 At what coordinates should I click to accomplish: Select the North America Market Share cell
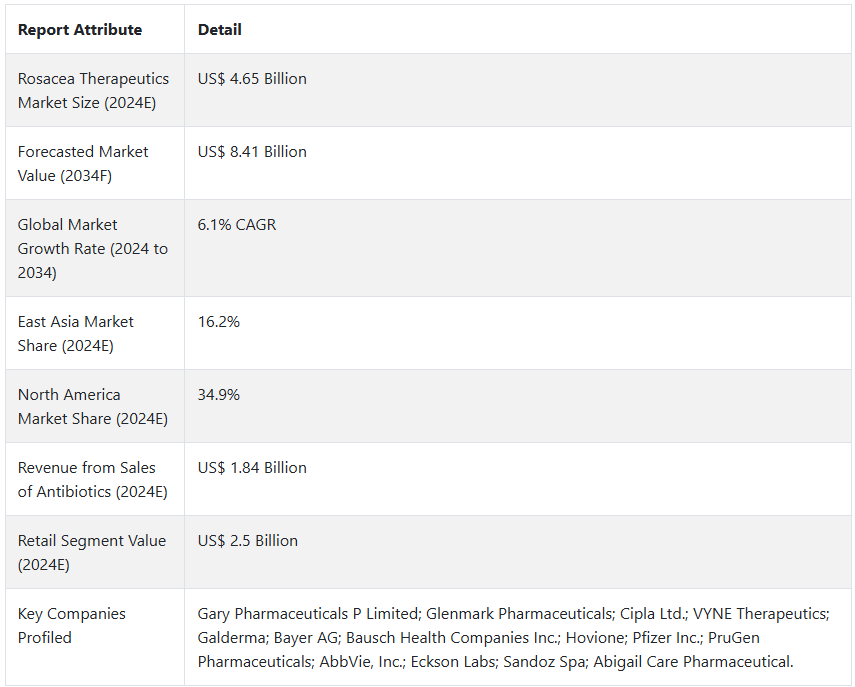click(x=95, y=406)
